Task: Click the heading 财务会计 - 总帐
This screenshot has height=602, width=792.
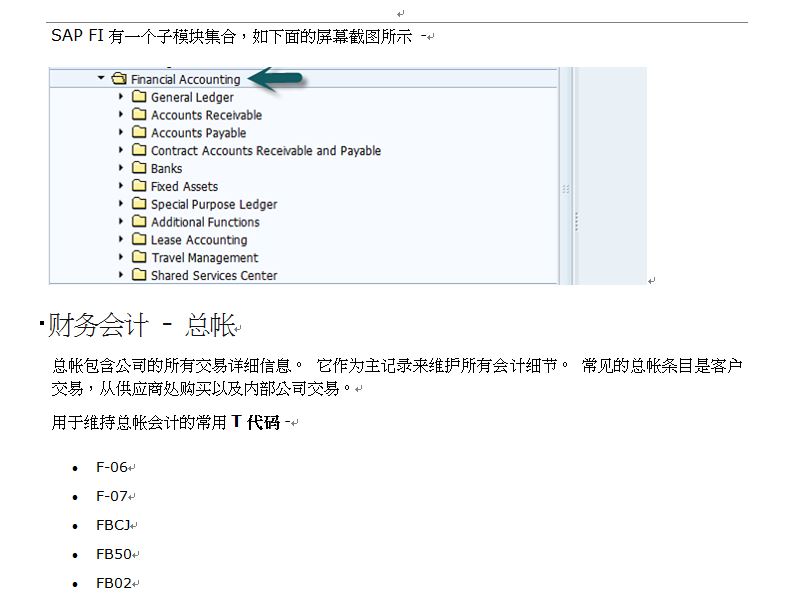Action: pyautogui.click(x=141, y=325)
